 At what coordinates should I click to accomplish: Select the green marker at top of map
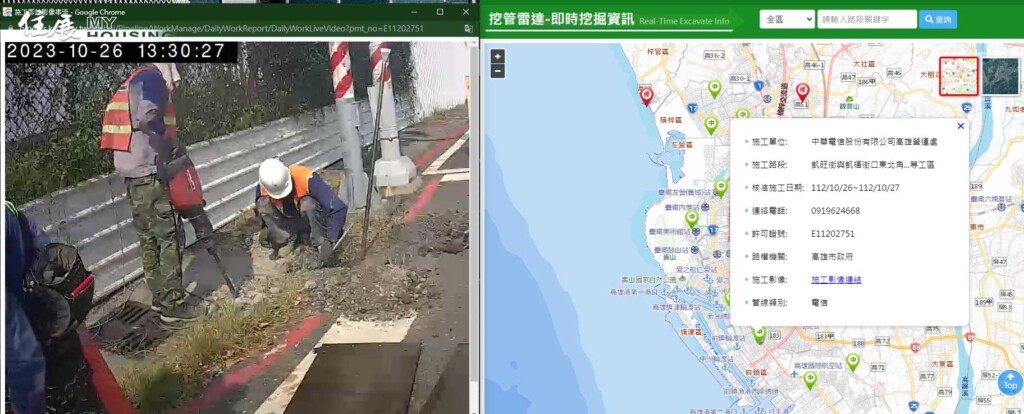714,88
